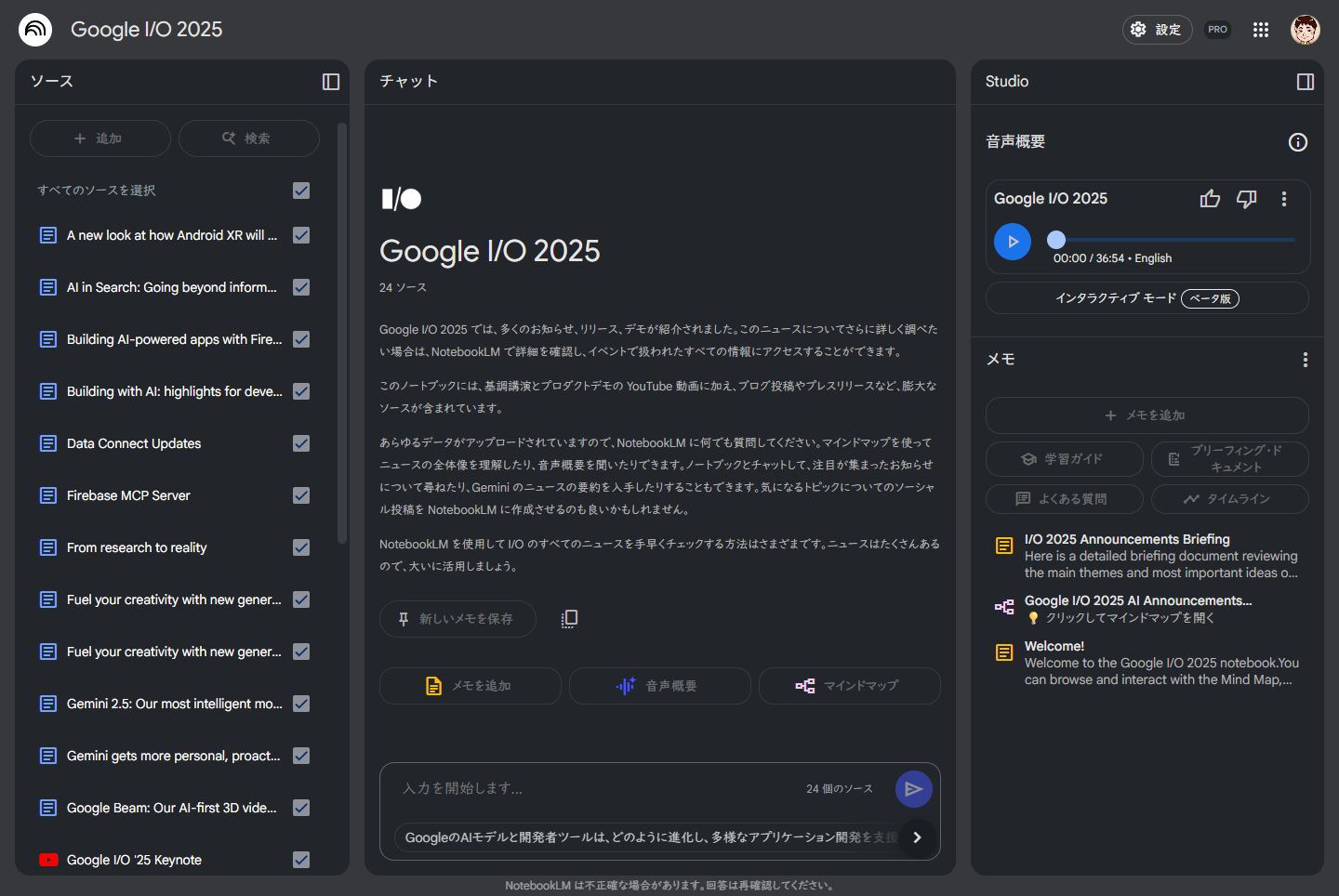Click the document icon for Google Beam source
The height and width of the screenshot is (896, 1339).
point(48,808)
